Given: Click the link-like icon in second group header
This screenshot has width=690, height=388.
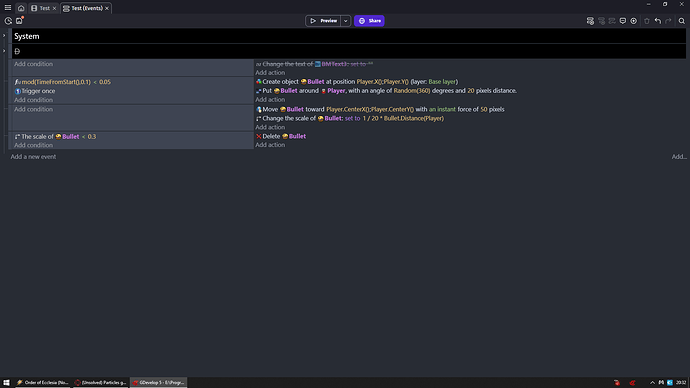Looking at the screenshot, I should pyautogui.click(x=17, y=51).
